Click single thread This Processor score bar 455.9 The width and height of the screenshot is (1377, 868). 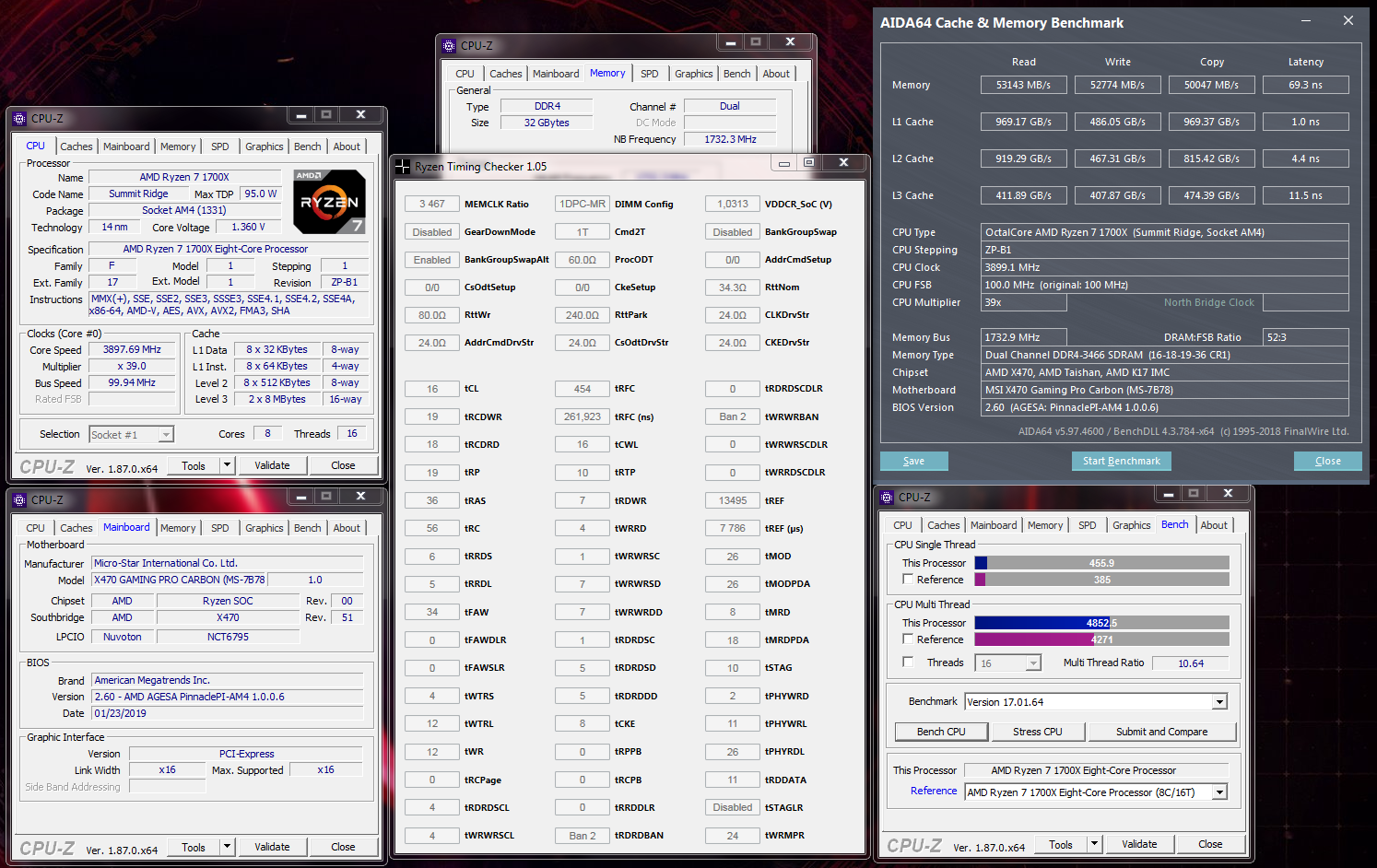pos(1102,563)
